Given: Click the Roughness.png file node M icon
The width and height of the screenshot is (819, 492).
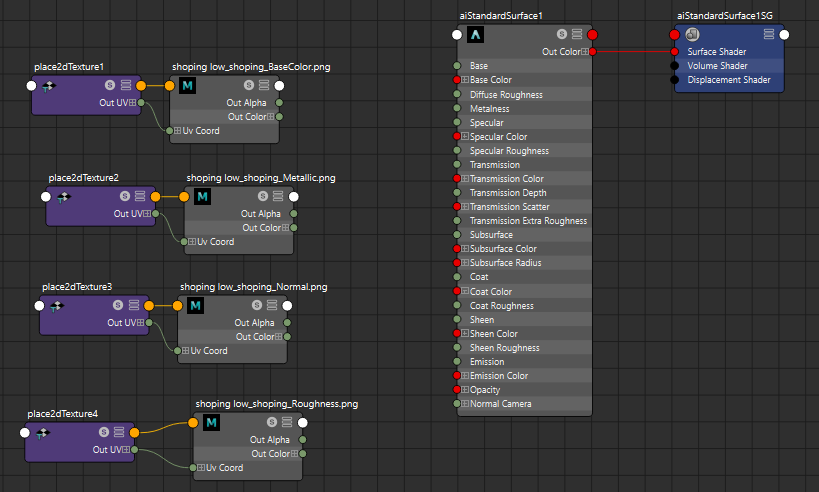Looking at the screenshot, I should [x=211, y=423].
